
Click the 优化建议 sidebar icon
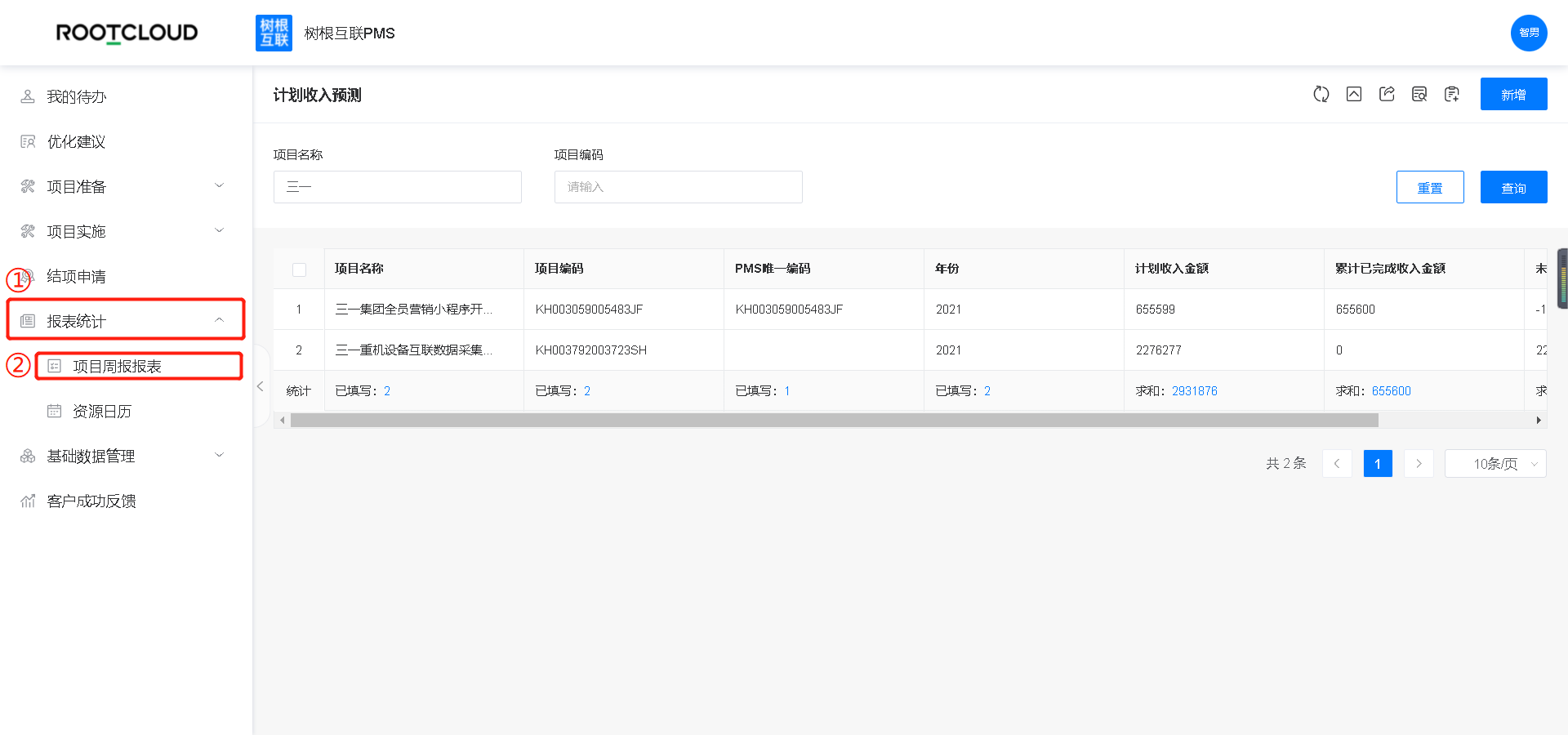(28, 141)
